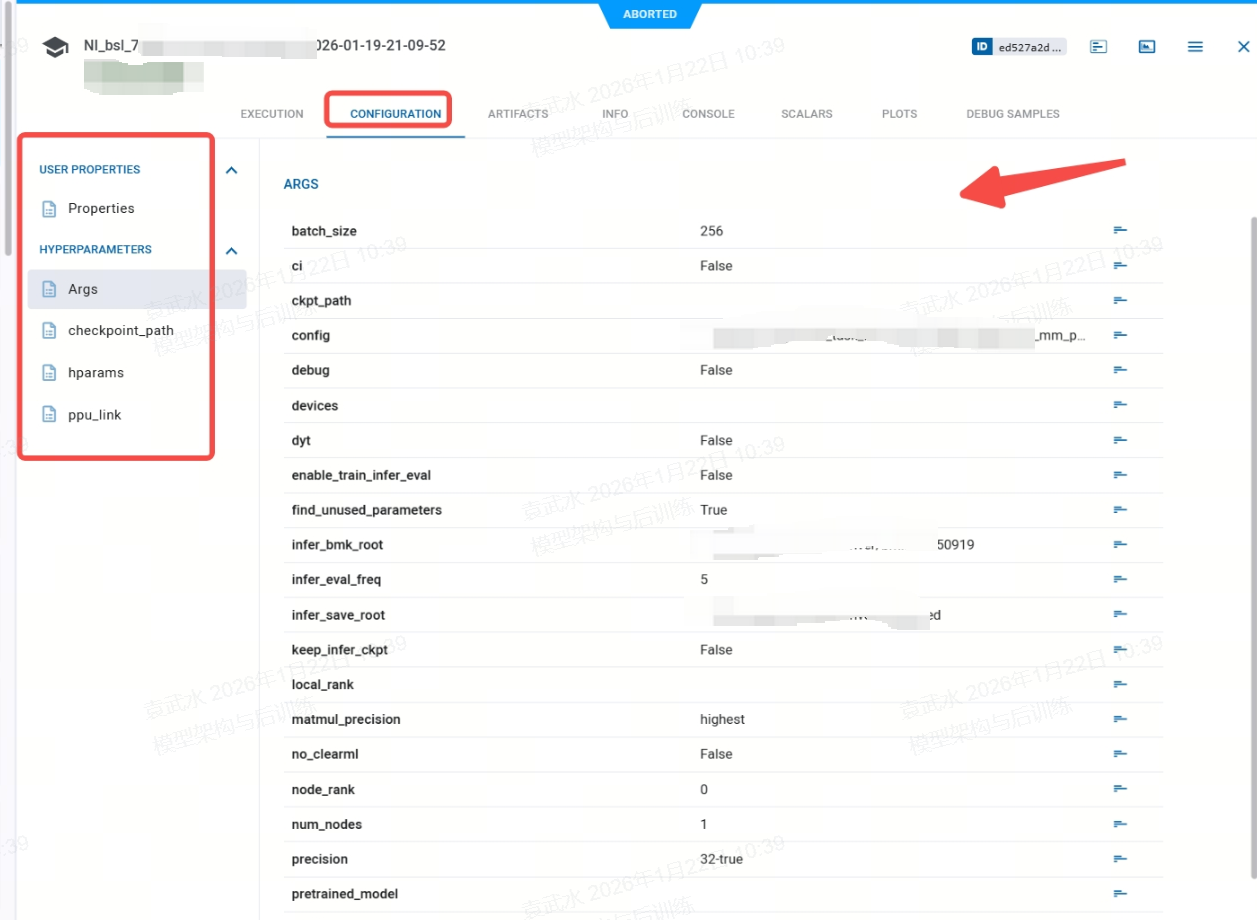Click the Args document icon
The width and height of the screenshot is (1257, 920).
(49, 289)
